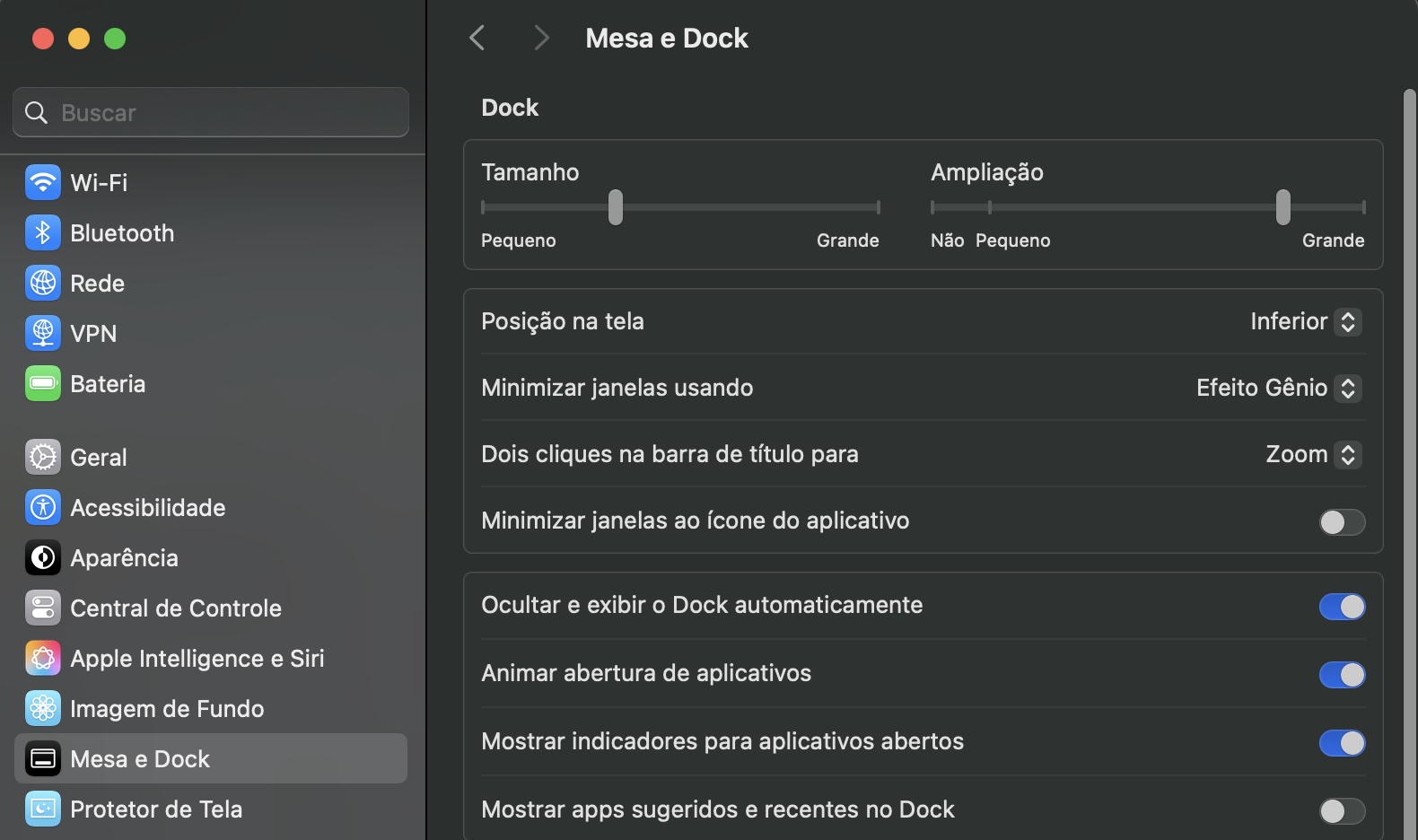Click the green Bateria icon
The height and width of the screenshot is (840, 1418).
(x=43, y=384)
